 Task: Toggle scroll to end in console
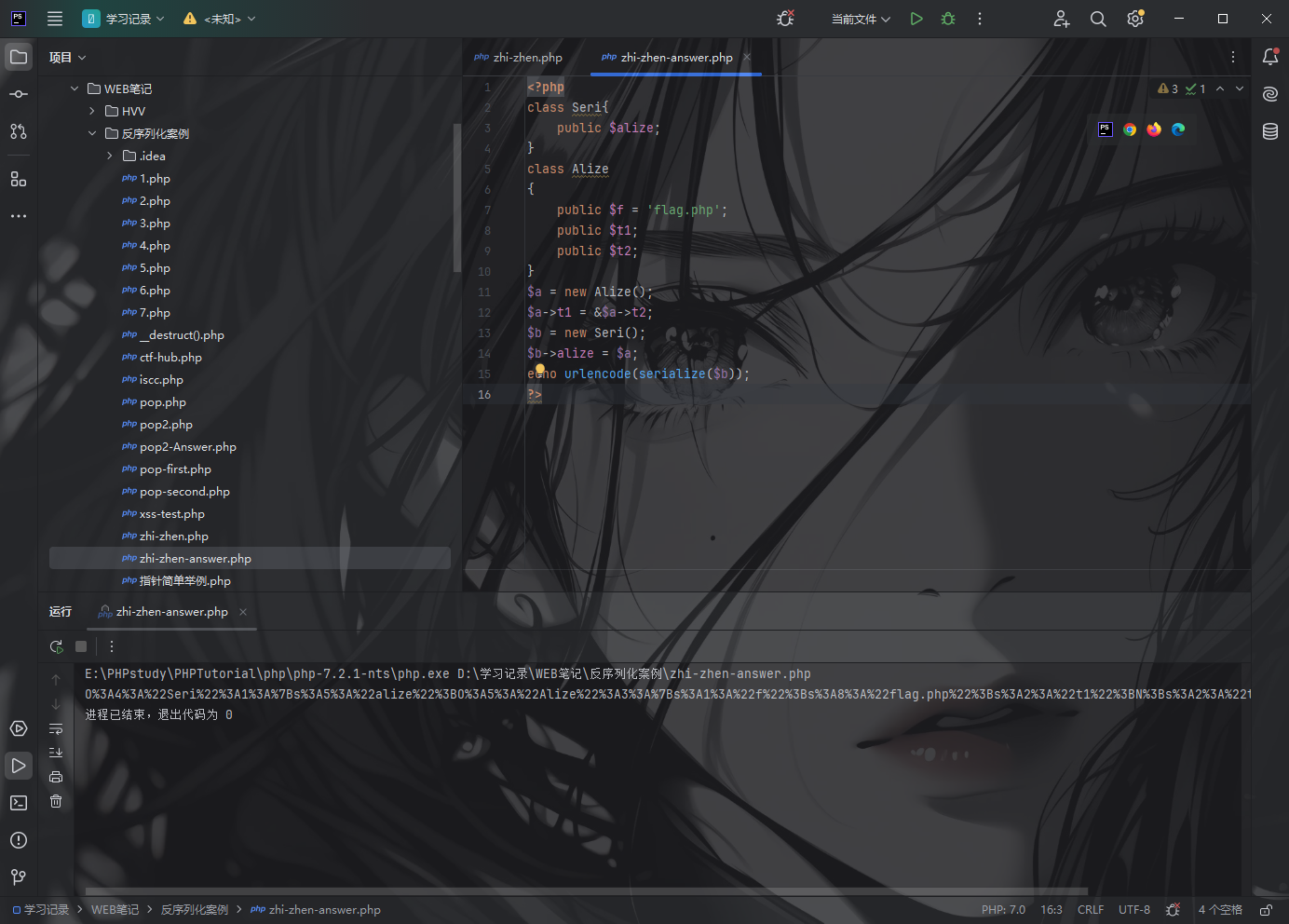[56, 753]
